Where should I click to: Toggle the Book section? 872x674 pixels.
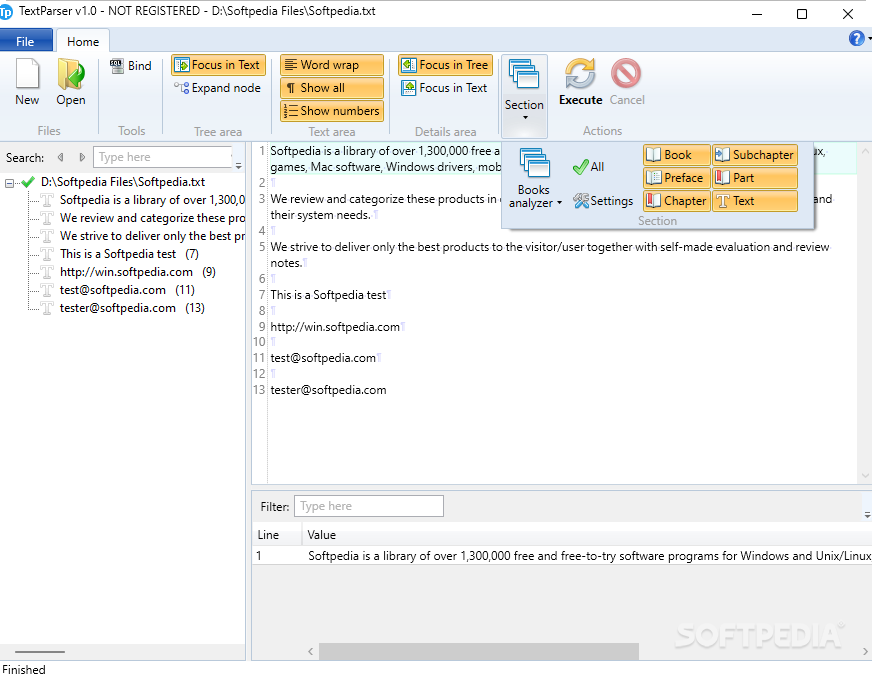point(677,155)
